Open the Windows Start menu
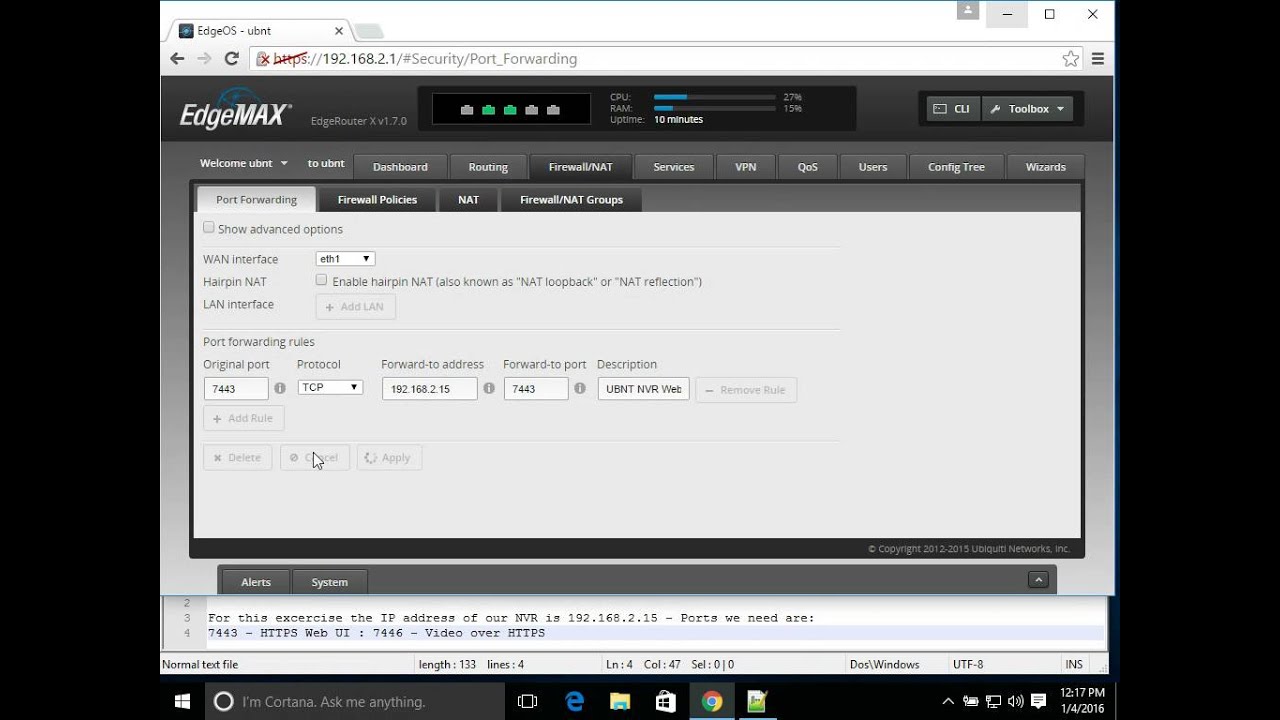This screenshot has width=1280, height=720. pyautogui.click(x=183, y=701)
